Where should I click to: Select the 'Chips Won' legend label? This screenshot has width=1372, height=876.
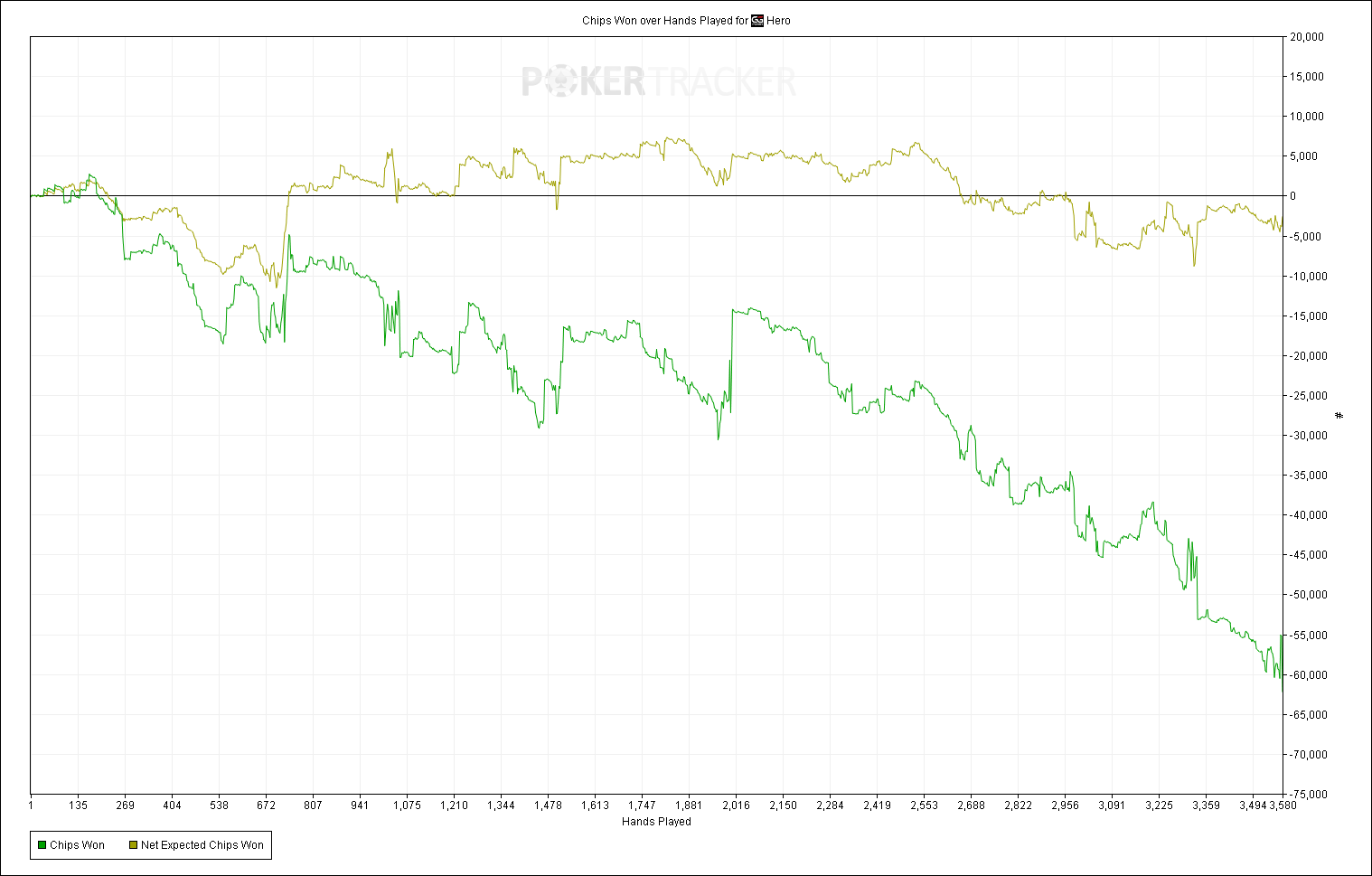[78, 845]
